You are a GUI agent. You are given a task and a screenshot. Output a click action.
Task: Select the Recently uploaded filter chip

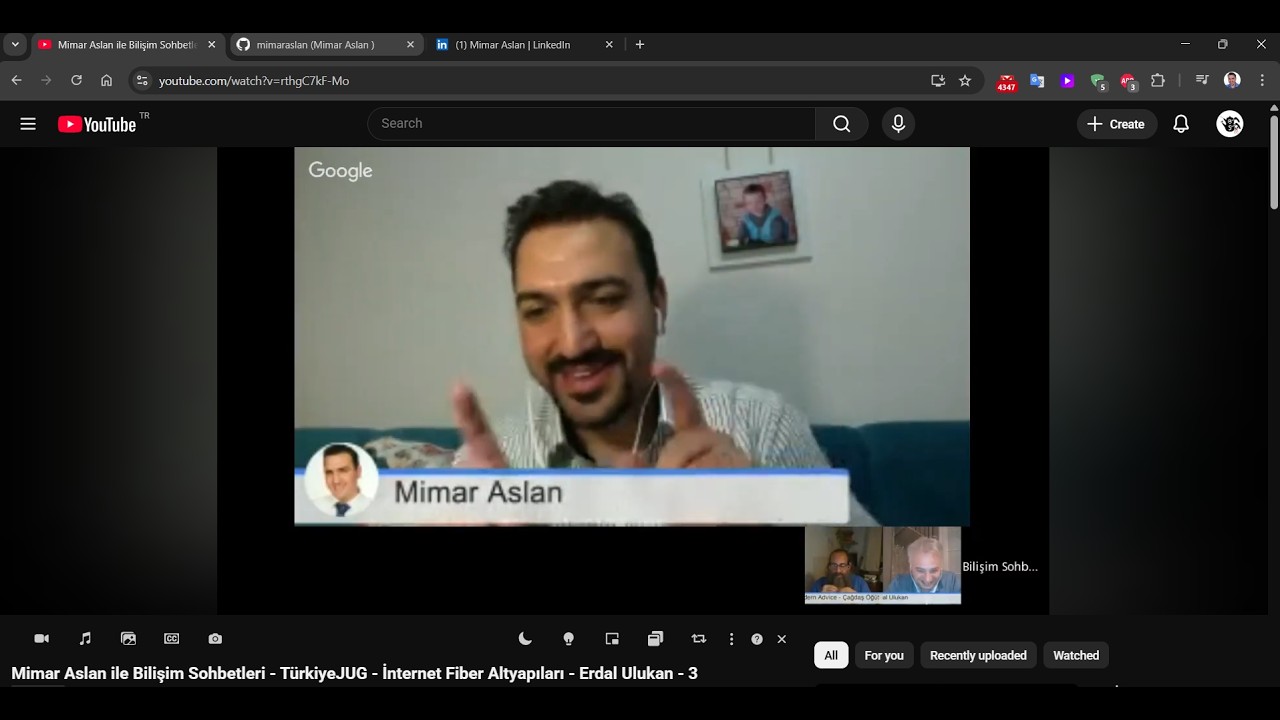click(978, 656)
